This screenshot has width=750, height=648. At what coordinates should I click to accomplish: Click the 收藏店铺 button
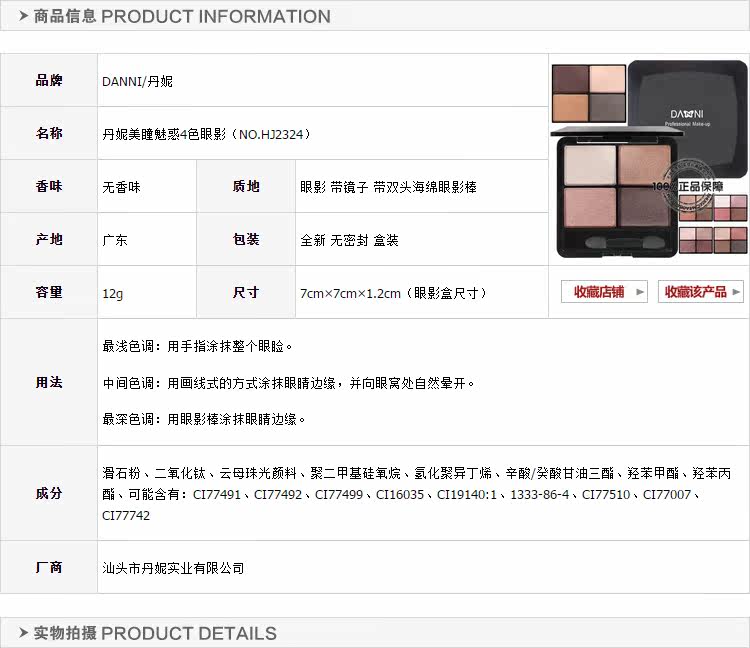click(604, 292)
